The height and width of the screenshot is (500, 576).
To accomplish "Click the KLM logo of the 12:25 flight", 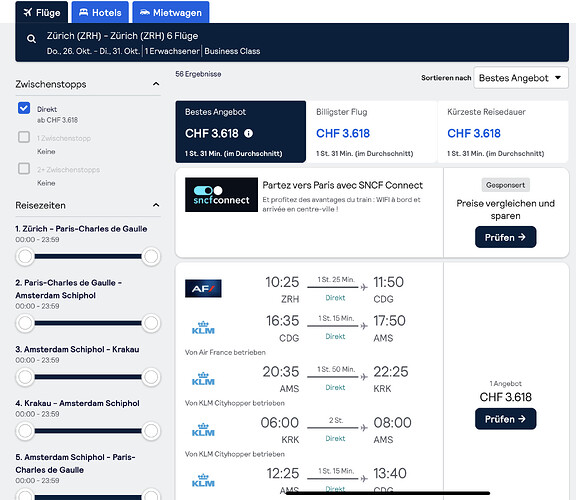I will [x=203, y=480].
